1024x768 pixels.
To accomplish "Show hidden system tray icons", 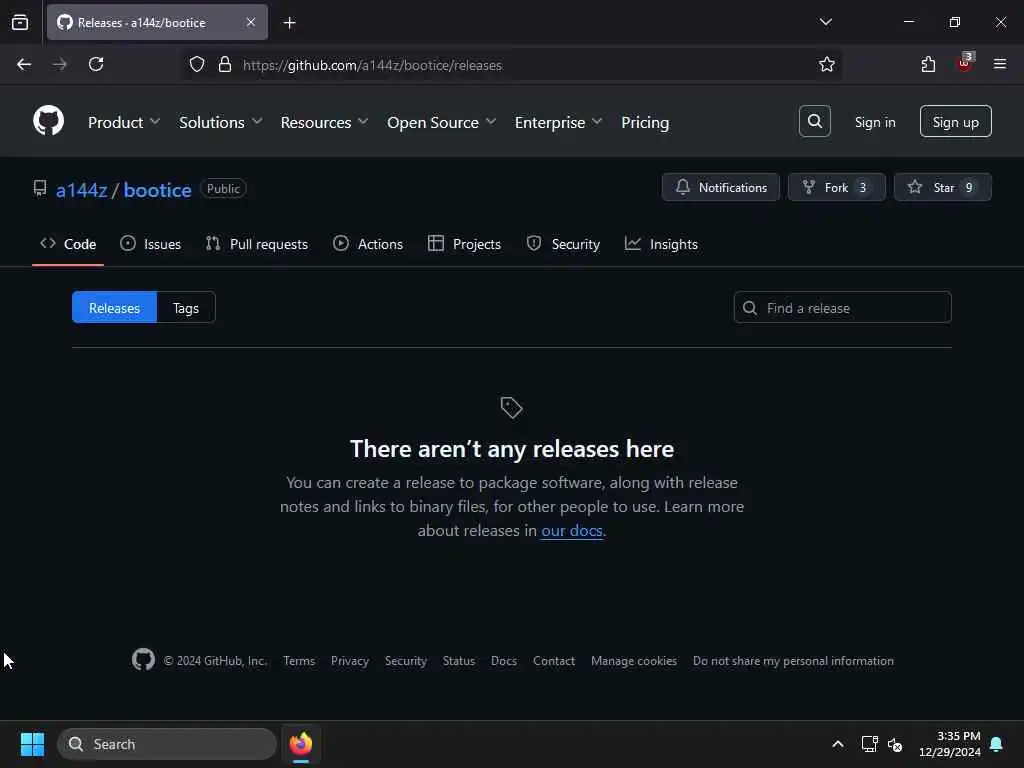I will (837, 744).
